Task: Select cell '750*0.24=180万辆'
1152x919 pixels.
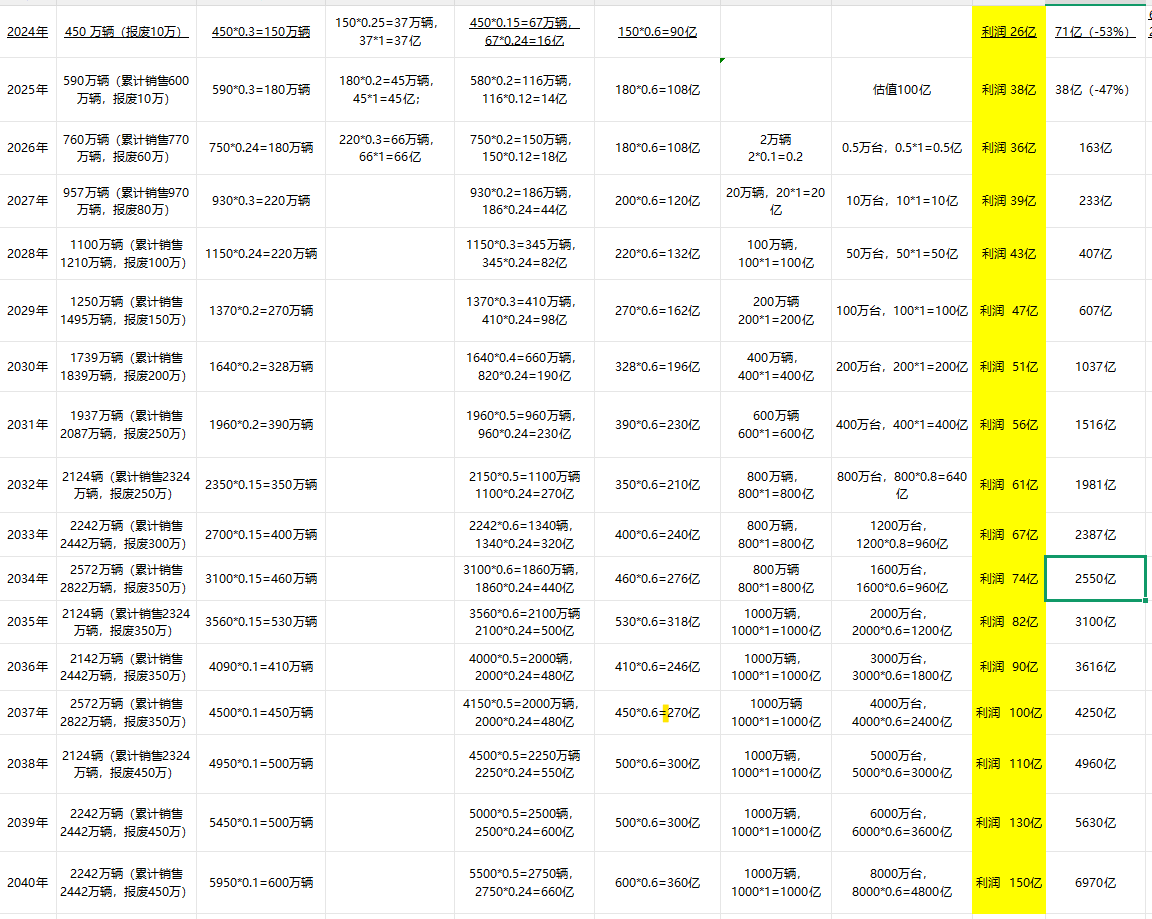Action: tap(261, 148)
